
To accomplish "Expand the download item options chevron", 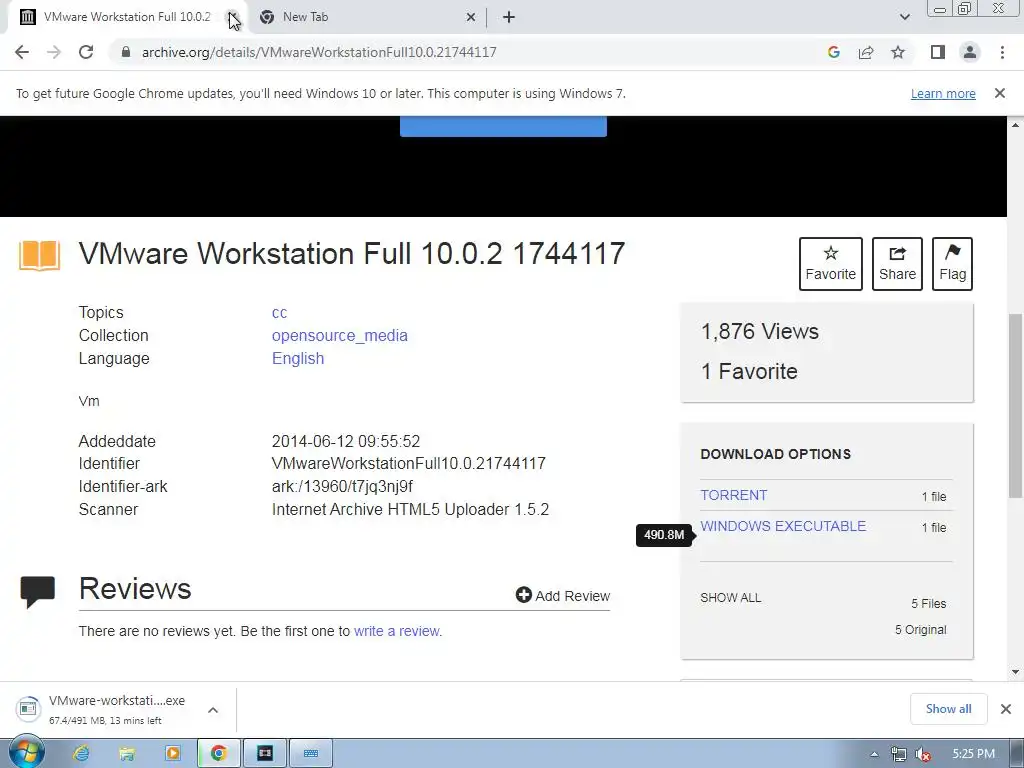I will pyautogui.click(x=213, y=710).
